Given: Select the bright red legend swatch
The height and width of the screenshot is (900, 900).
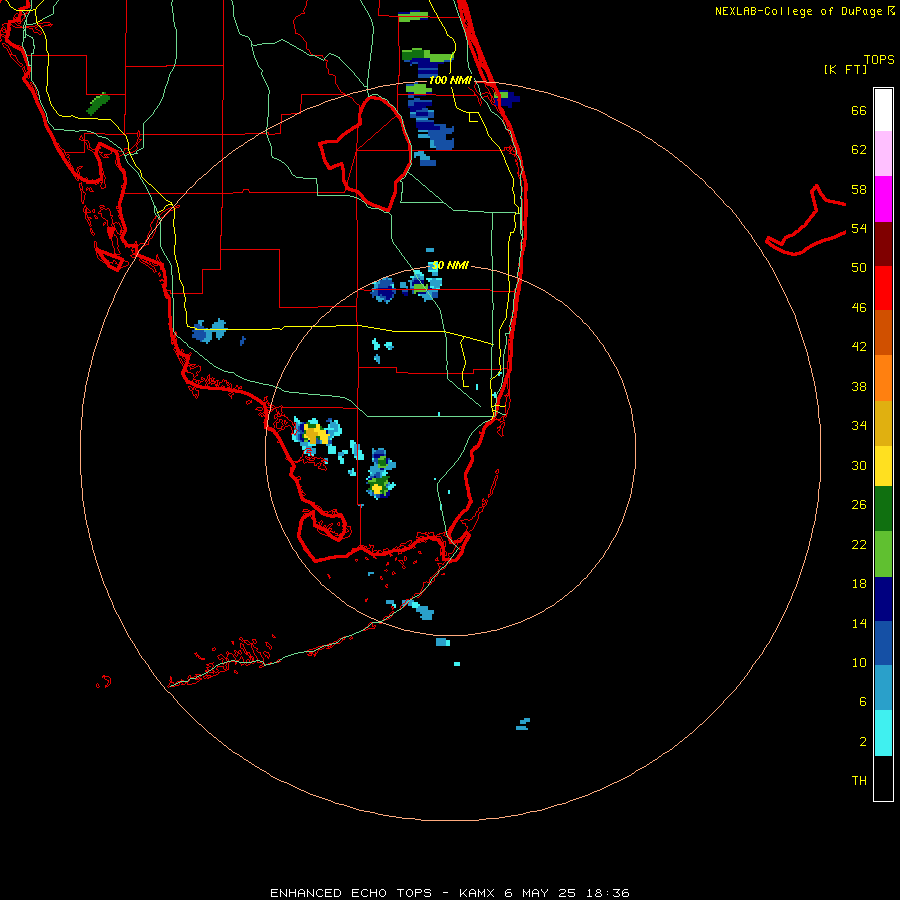Looking at the screenshot, I should tap(883, 288).
